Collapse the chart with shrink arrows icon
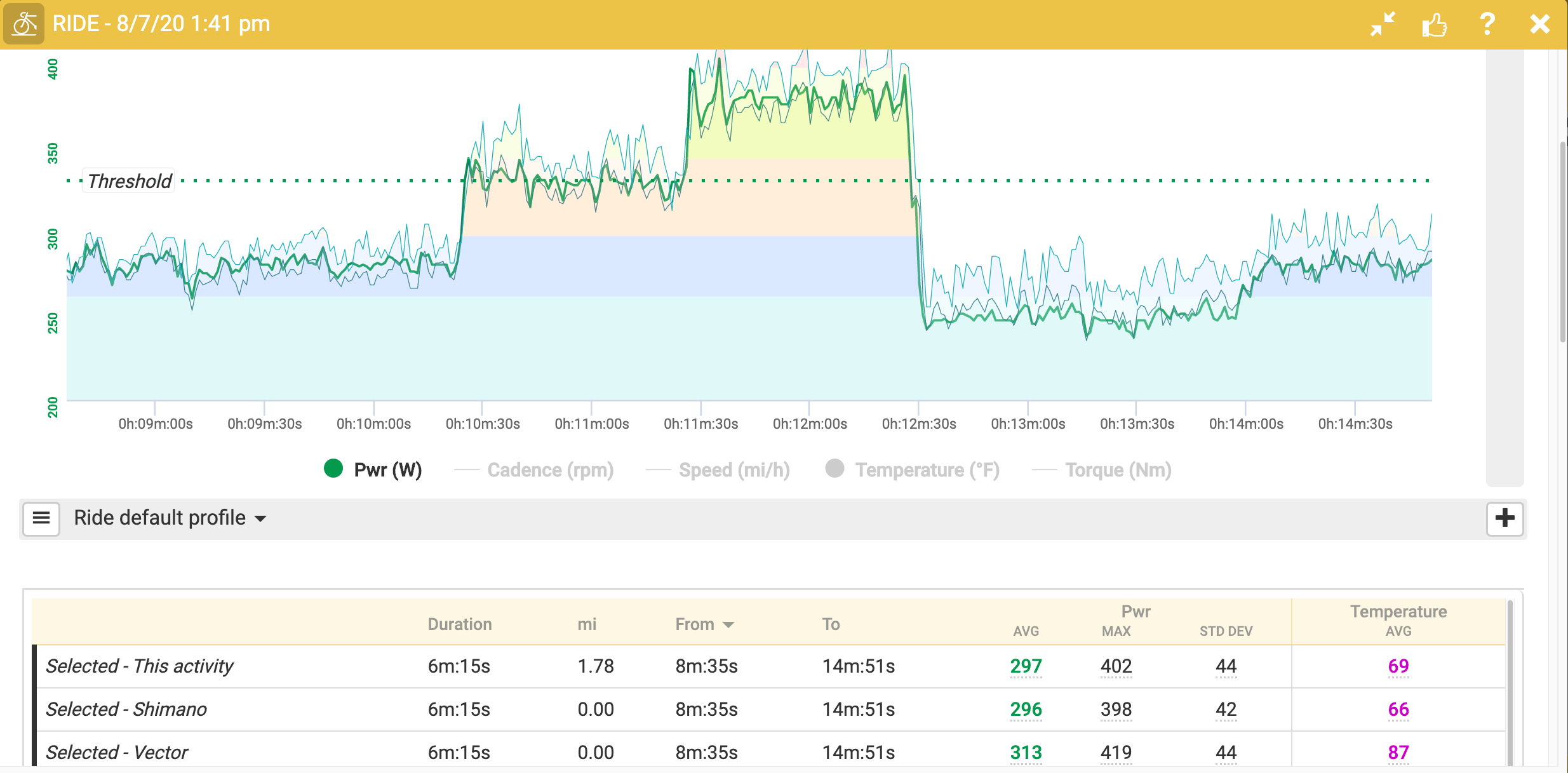 (1383, 24)
